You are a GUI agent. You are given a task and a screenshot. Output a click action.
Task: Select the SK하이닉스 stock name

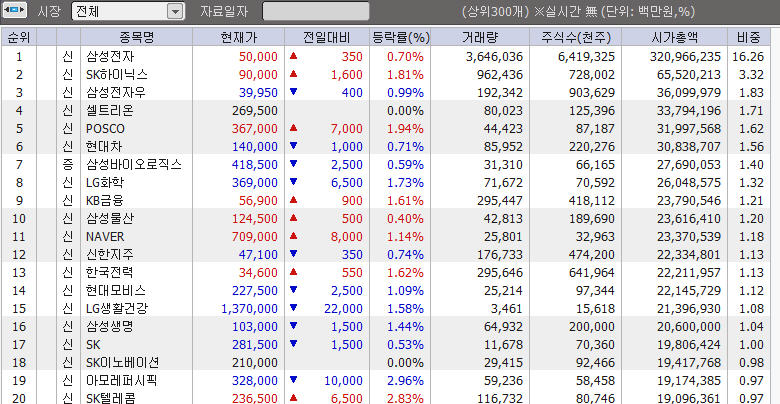(117, 74)
